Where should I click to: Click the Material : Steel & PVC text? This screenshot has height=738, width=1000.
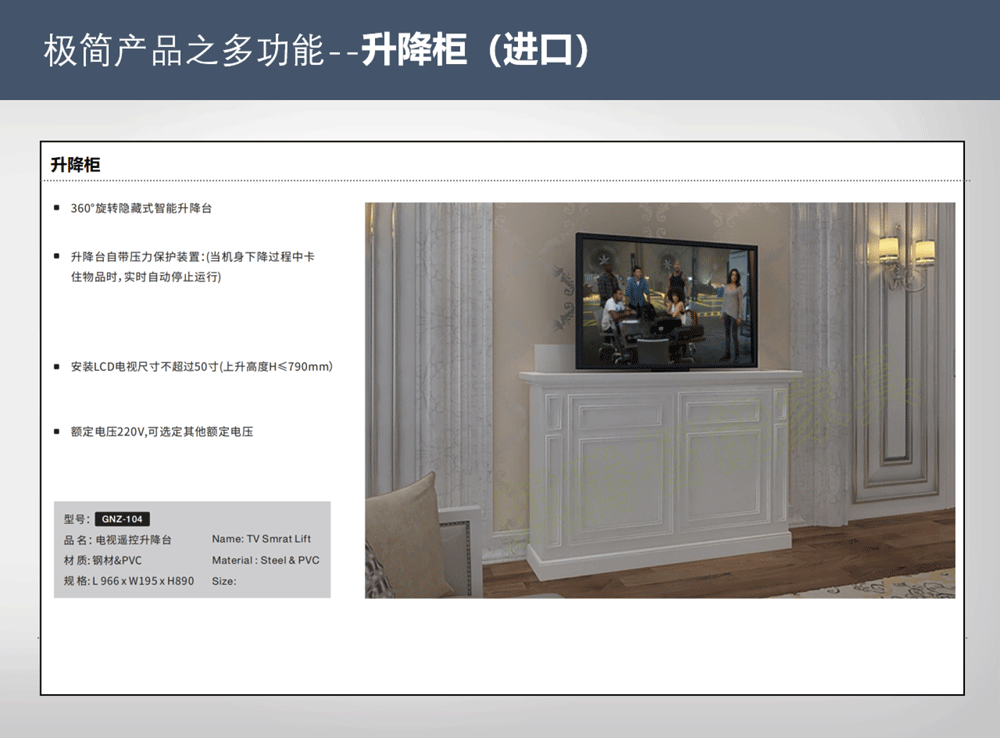click(265, 561)
